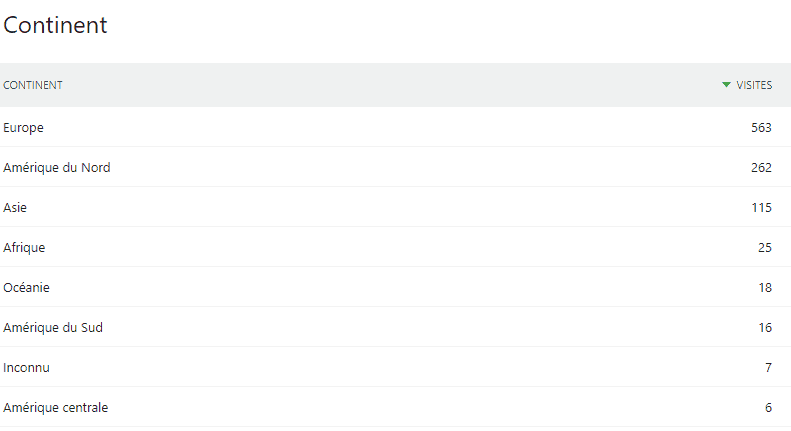Click the CONTINENT column header
791x431 pixels.
[x=33, y=85]
